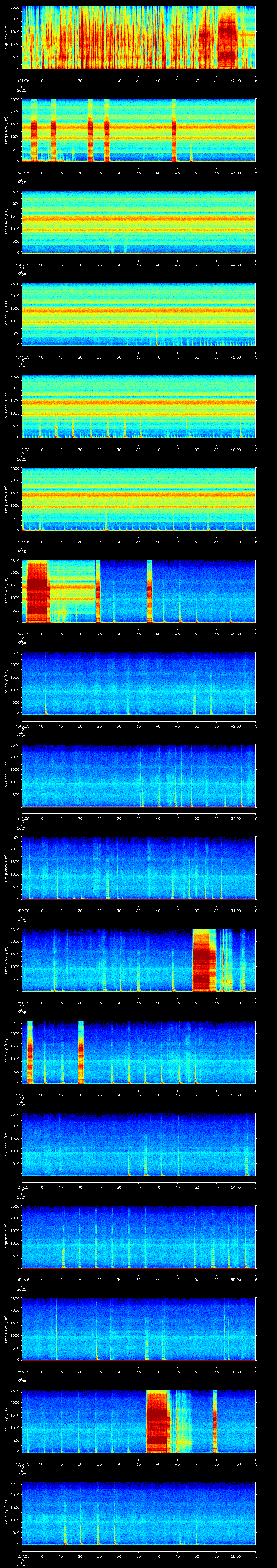Click the '57:00' time axis label

click(236, 1464)
